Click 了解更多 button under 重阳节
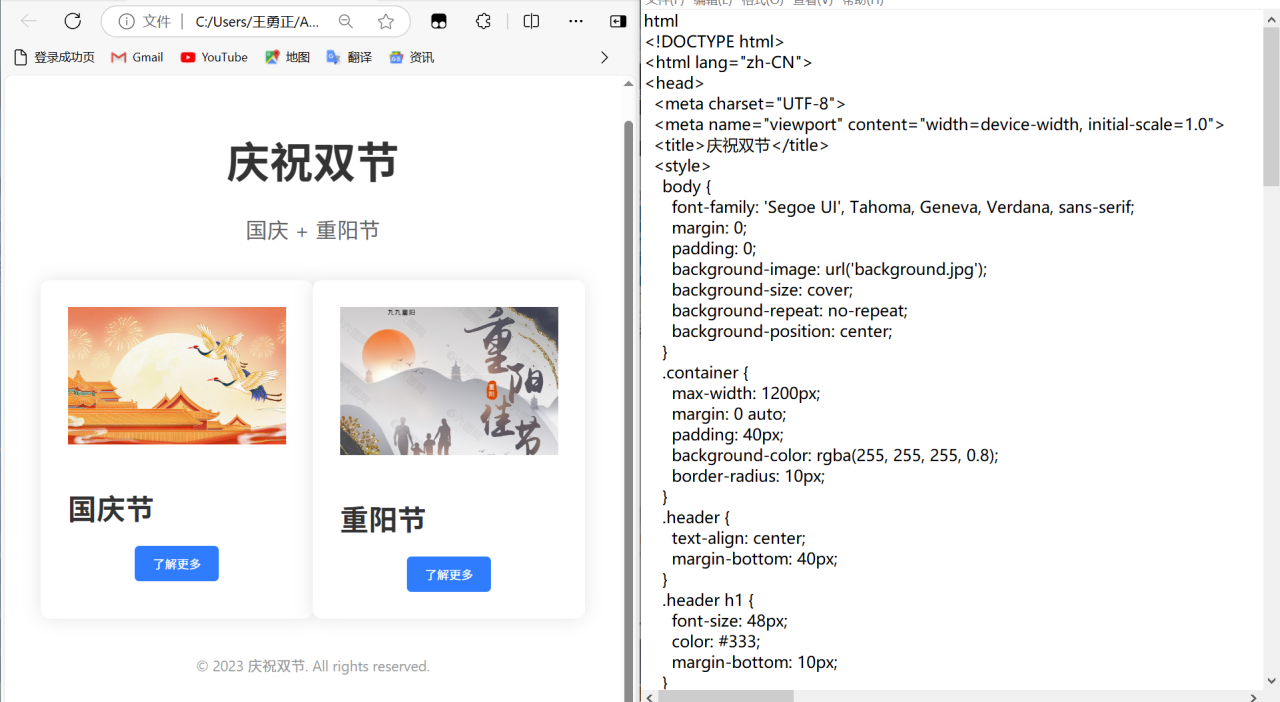This screenshot has width=1280, height=702. pyautogui.click(x=449, y=574)
